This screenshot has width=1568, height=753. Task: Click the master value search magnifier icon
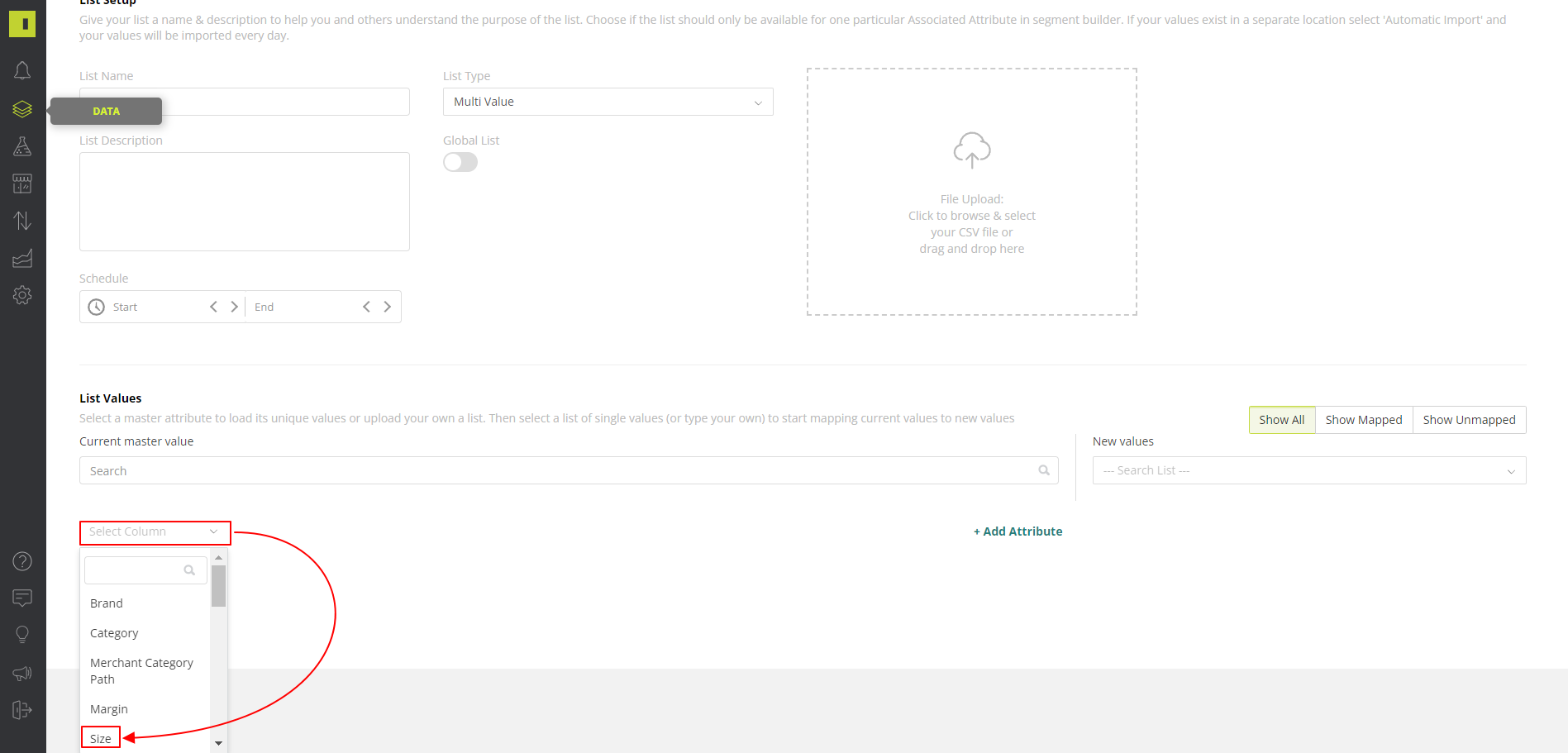1044,470
